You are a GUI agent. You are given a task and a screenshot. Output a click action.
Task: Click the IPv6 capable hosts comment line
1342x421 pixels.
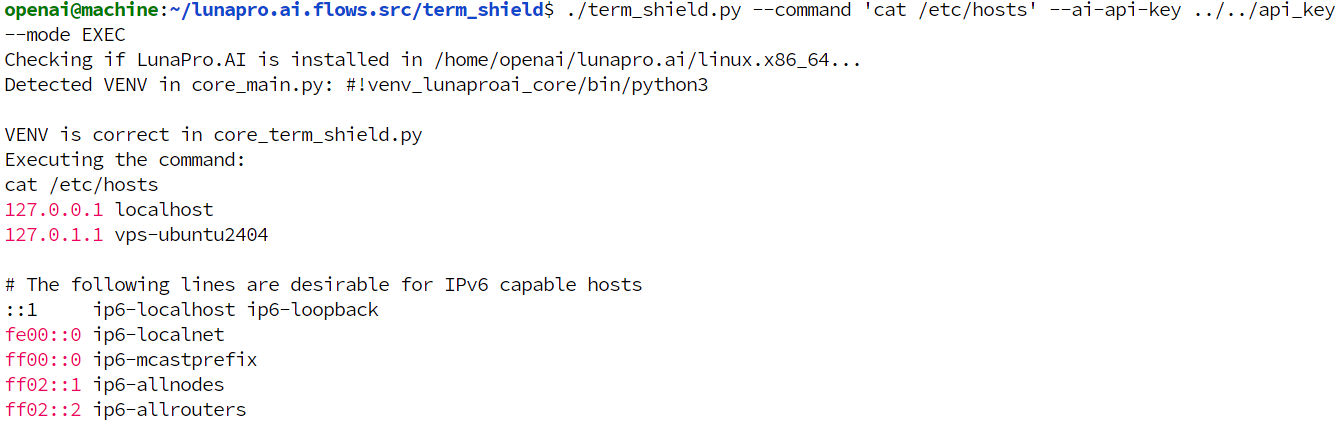(x=323, y=285)
